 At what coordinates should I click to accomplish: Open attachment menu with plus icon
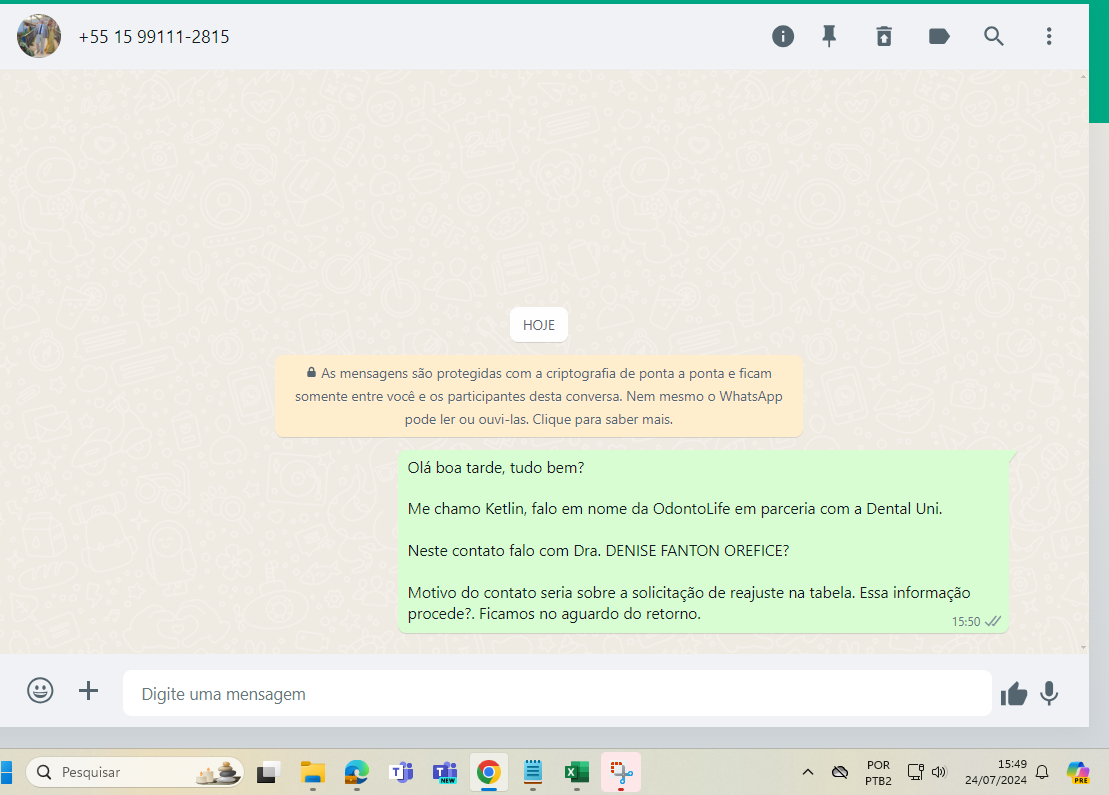point(88,690)
